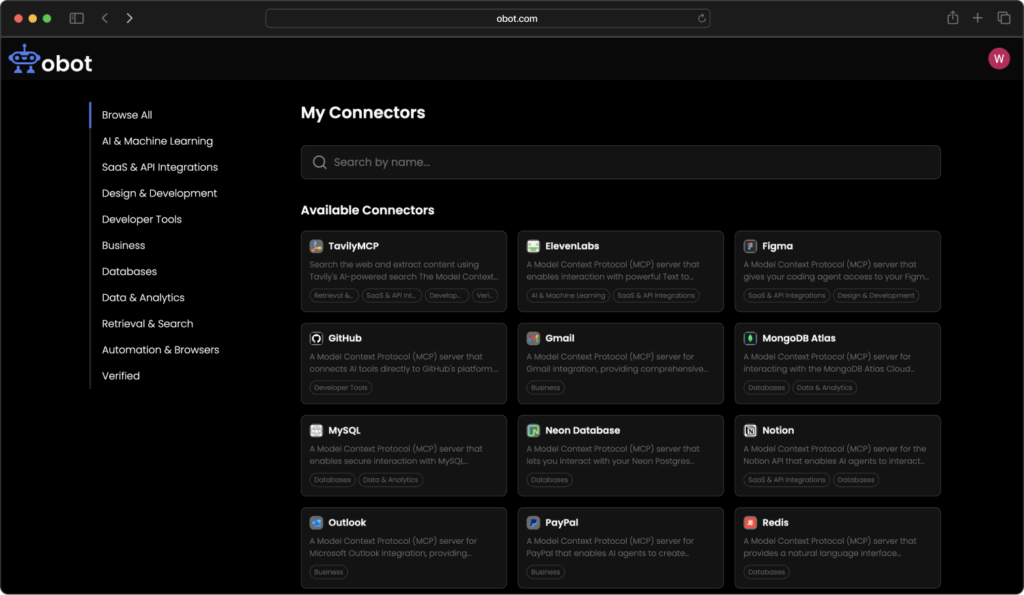Filter by Verified connectors
The image size is (1024, 595).
pos(121,376)
